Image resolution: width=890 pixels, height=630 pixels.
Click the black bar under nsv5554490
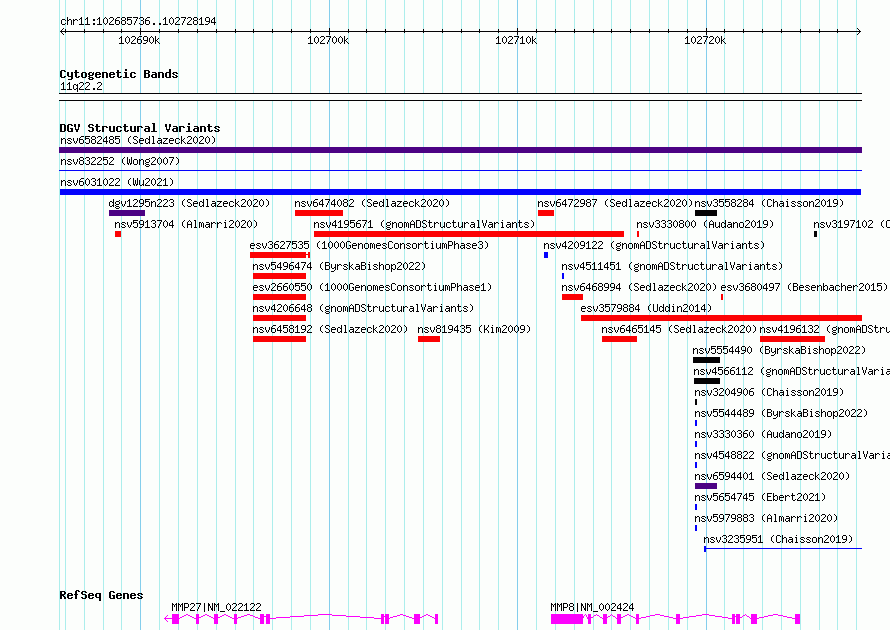click(706, 360)
